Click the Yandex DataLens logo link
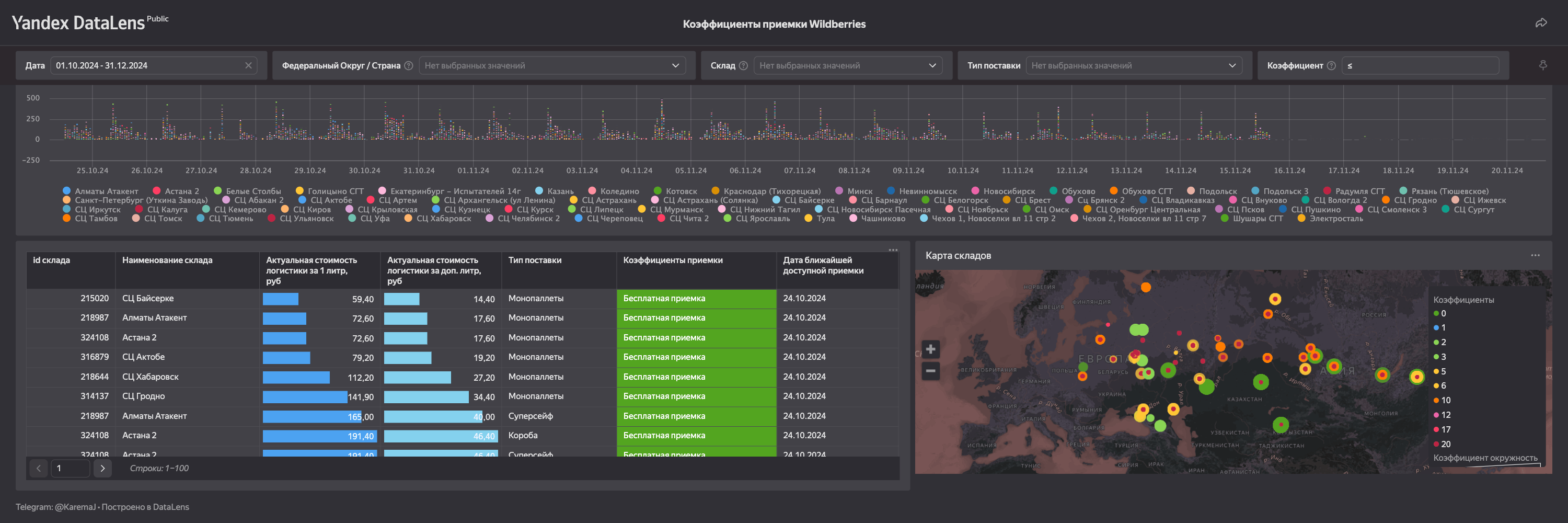Image resolution: width=1568 pixels, height=523 pixels. pos(78,23)
